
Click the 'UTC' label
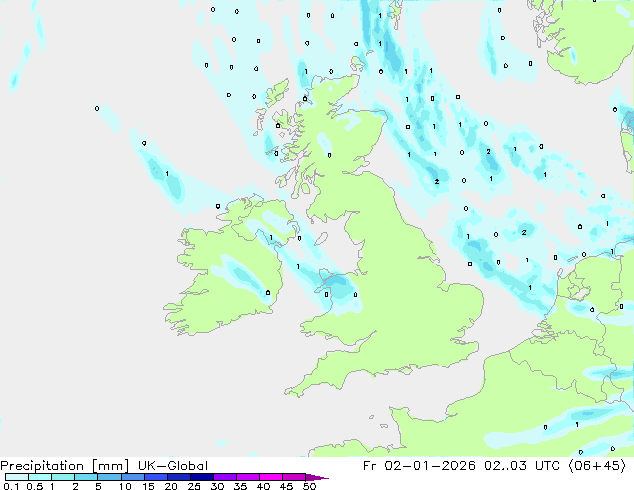pyautogui.click(x=547, y=466)
